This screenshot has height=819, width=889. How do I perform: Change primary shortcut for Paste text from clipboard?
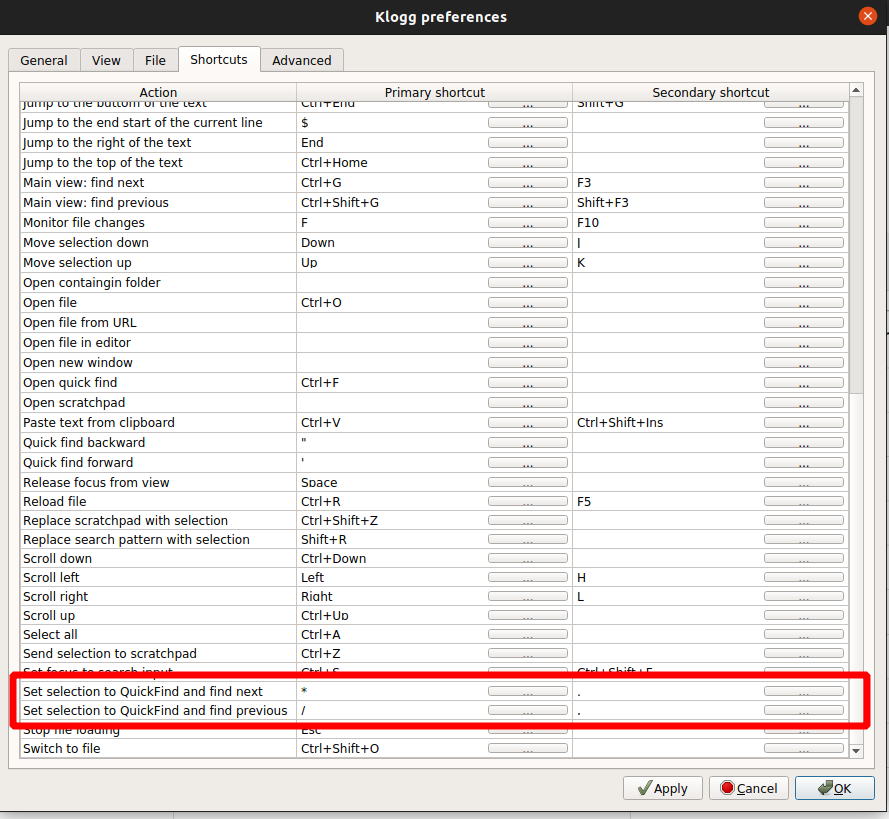pyautogui.click(x=527, y=422)
